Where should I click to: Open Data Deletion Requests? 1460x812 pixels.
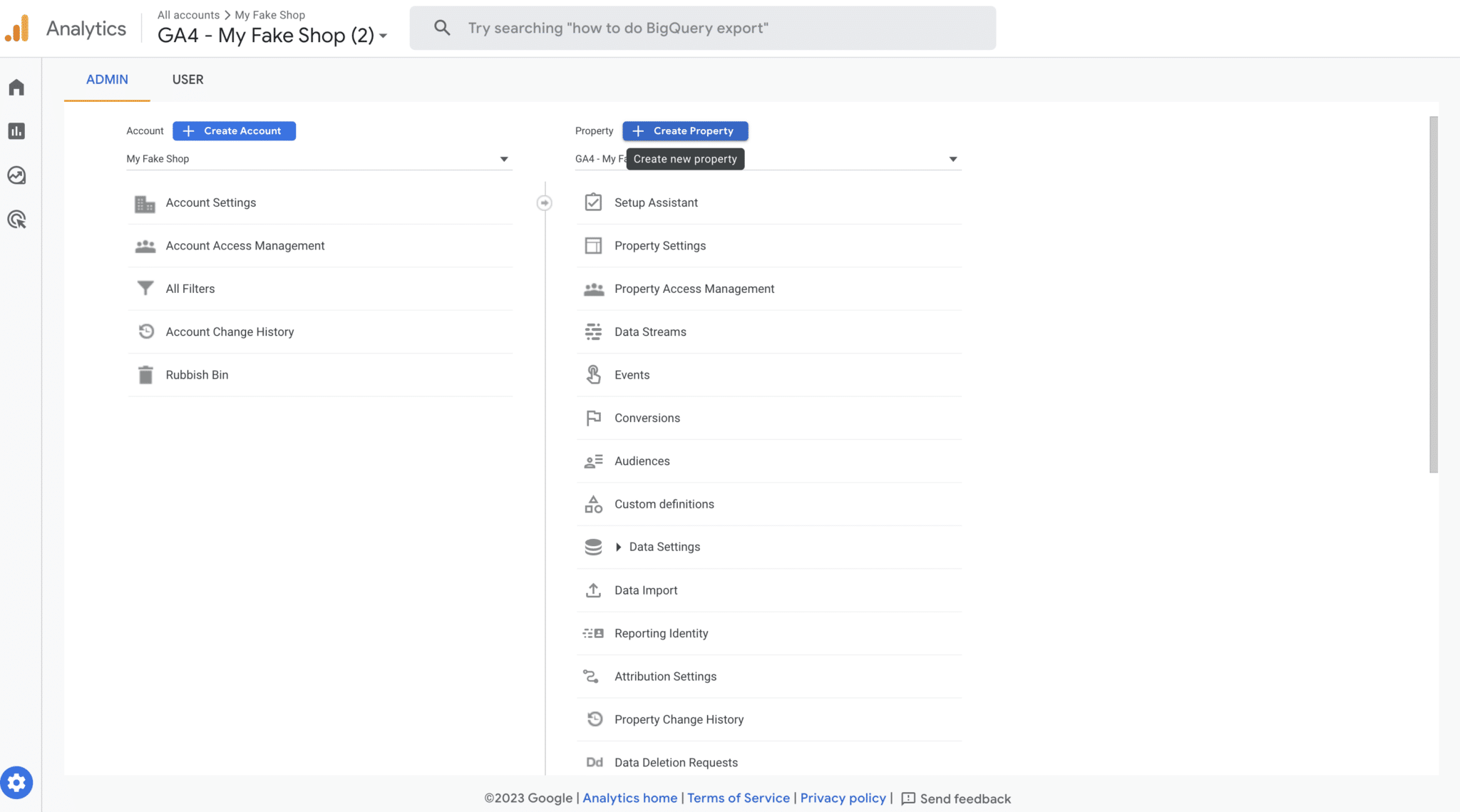click(769, 759)
